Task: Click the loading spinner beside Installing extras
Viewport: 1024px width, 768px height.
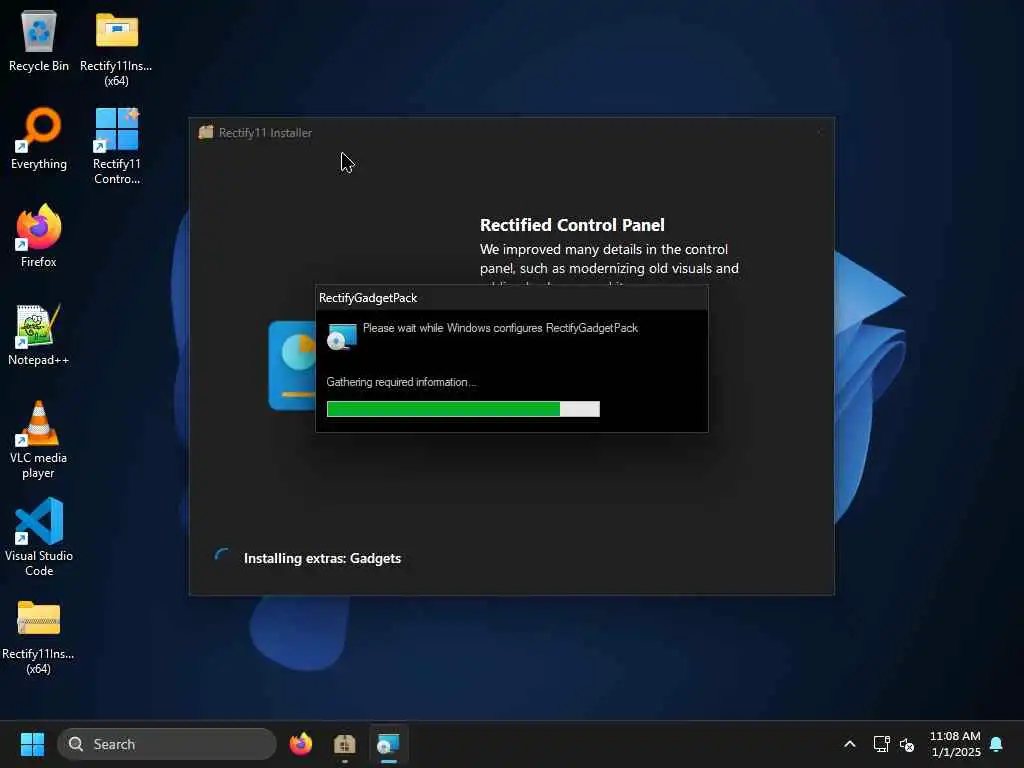Action: tap(222, 556)
